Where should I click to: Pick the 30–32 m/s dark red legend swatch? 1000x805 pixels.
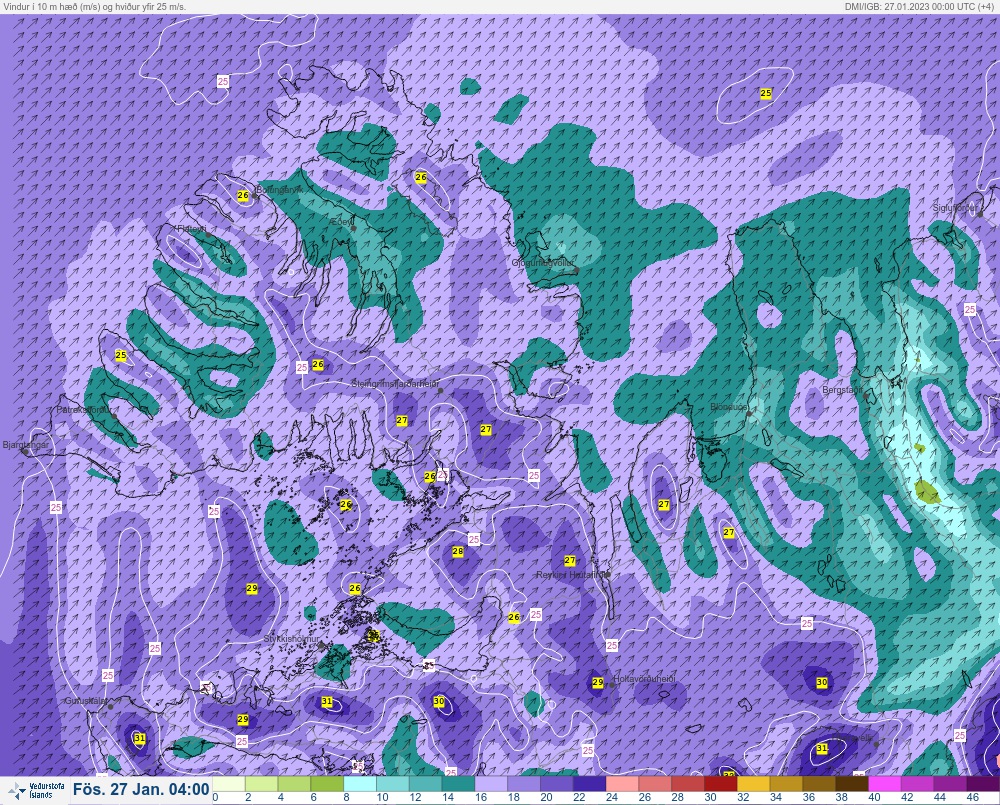pos(720,783)
